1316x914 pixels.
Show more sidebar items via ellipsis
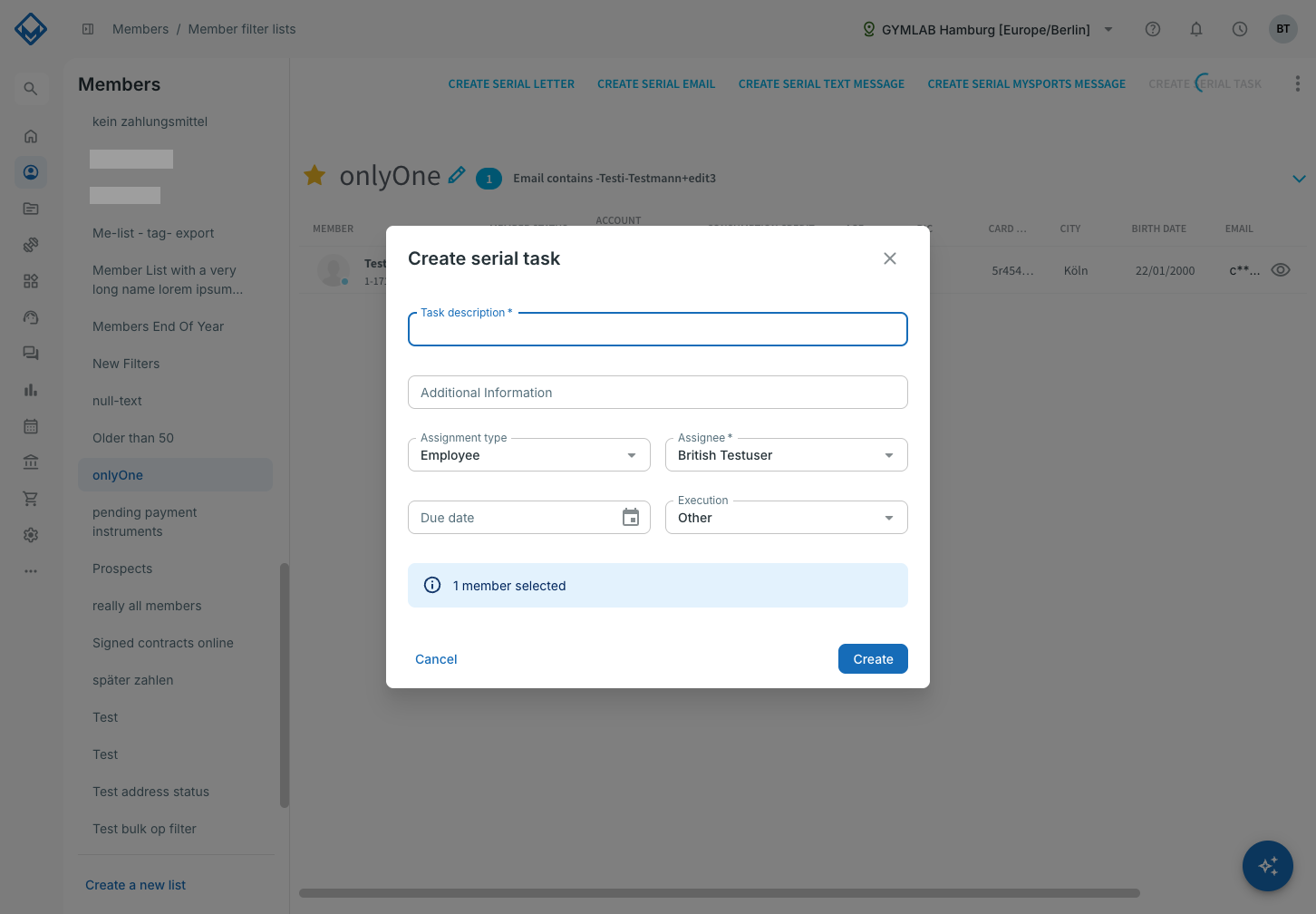pos(31,571)
